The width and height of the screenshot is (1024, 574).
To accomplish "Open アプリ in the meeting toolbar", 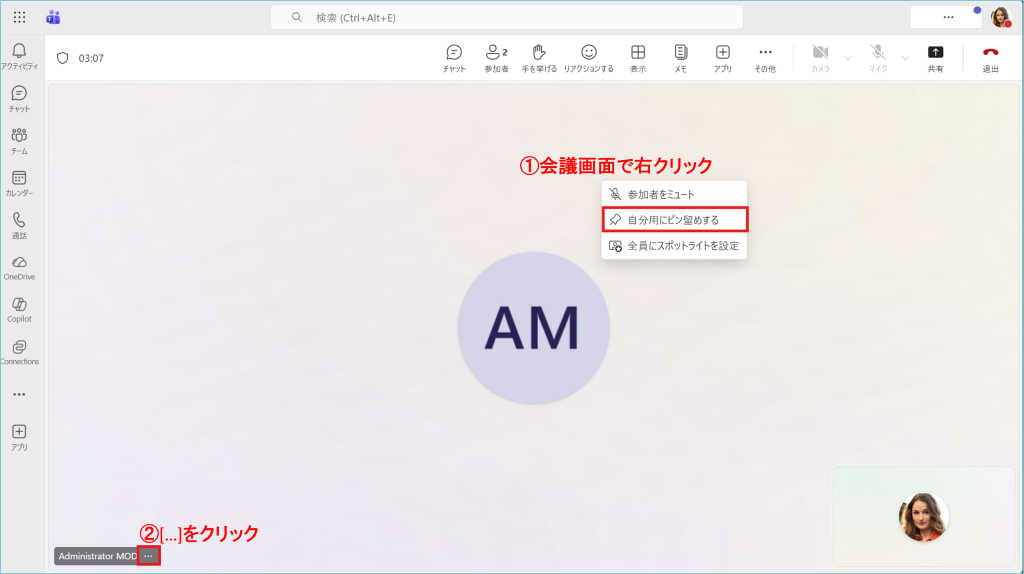I will click(x=722, y=58).
